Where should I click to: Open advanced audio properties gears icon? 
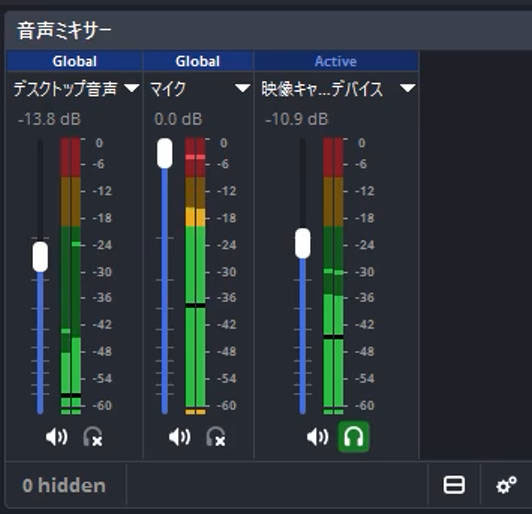pos(506,485)
